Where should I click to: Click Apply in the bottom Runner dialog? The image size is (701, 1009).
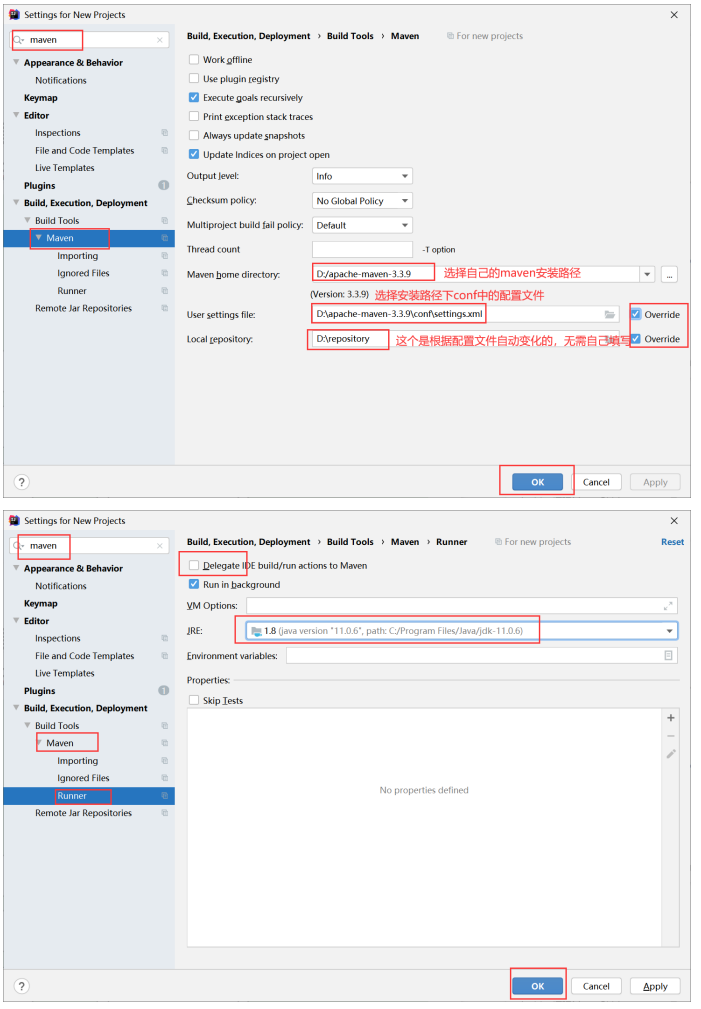(x=655, y=986)
